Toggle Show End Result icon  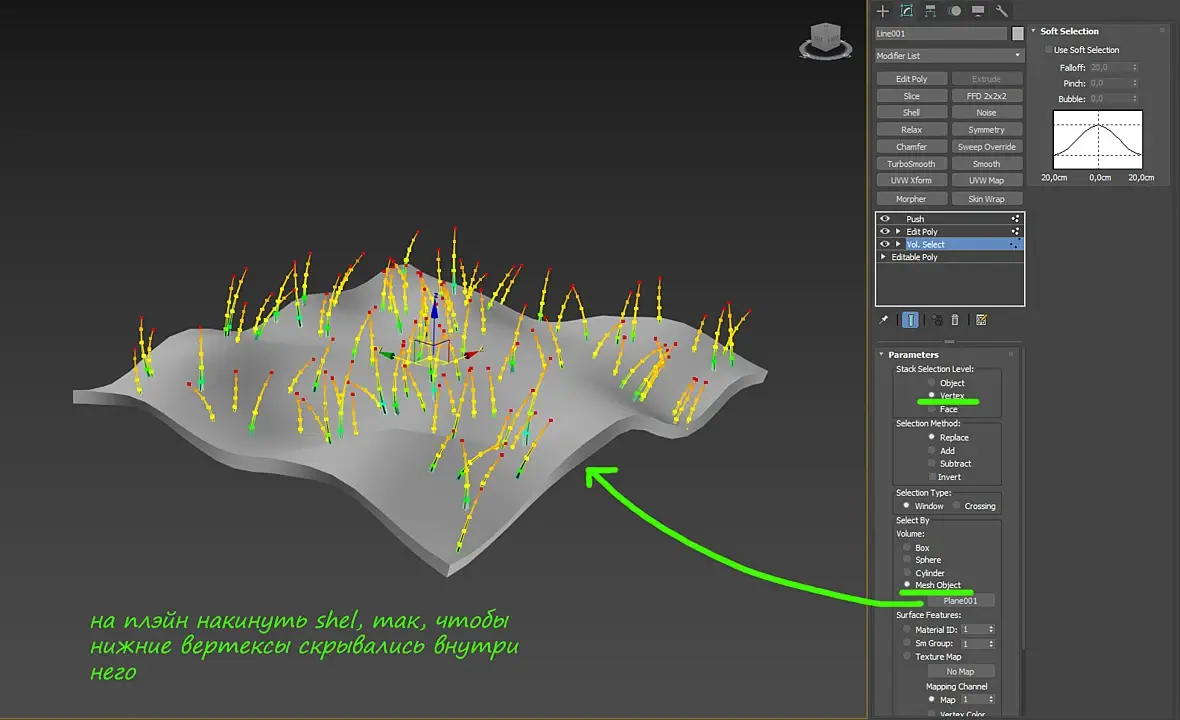(x=910, y=320)
